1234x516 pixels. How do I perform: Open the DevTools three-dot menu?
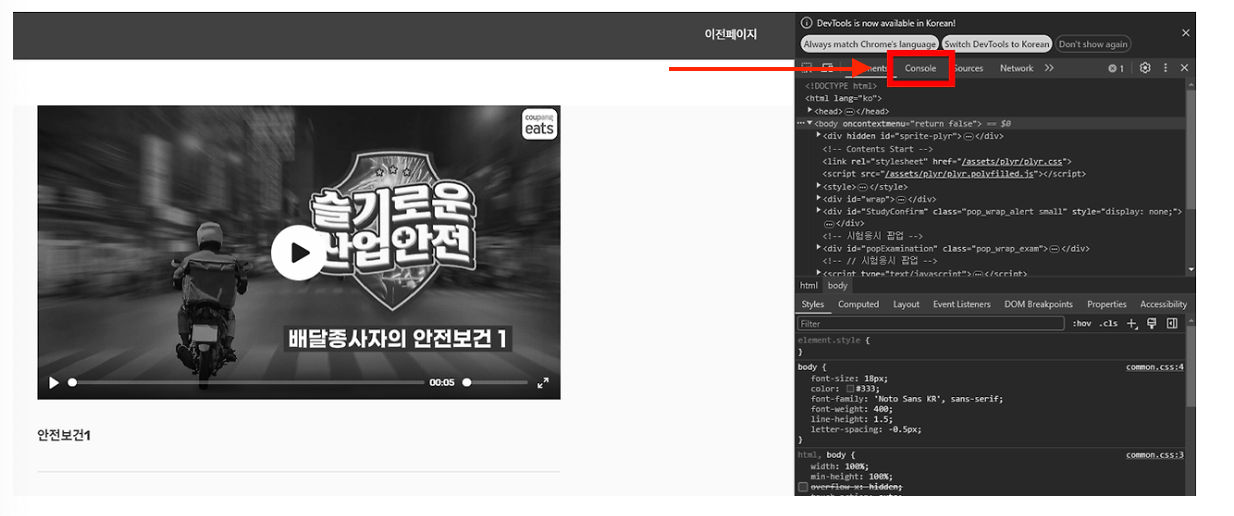click(x=1165, y=68)
